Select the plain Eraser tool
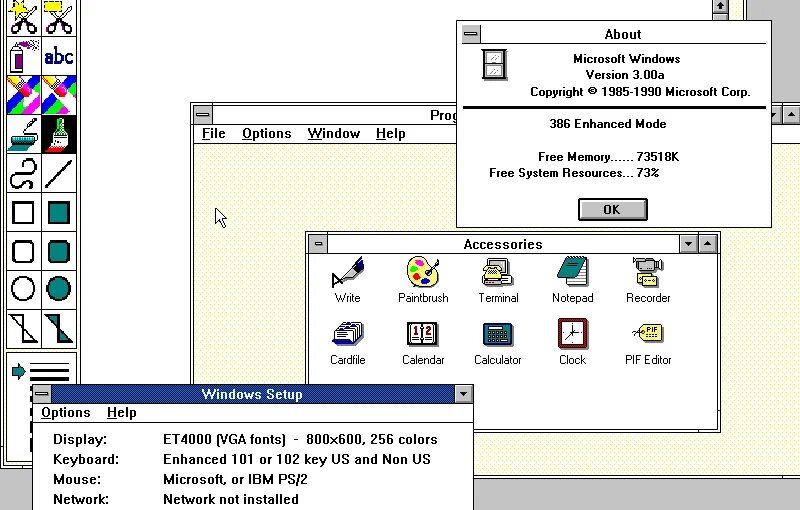Viewport: 800px width, 510px height. pos(59,95)
